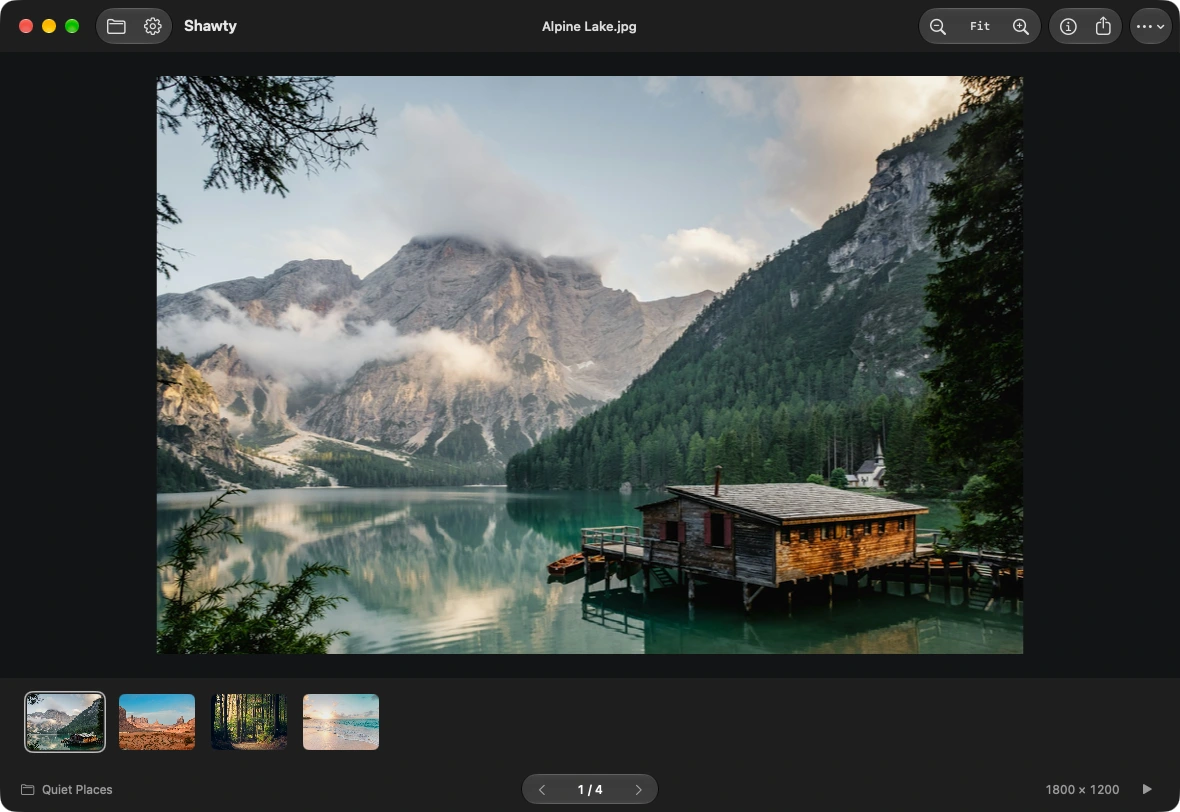Show image info with the info icon
The image size is (1180, 812).
click(x=1068, y=26)
